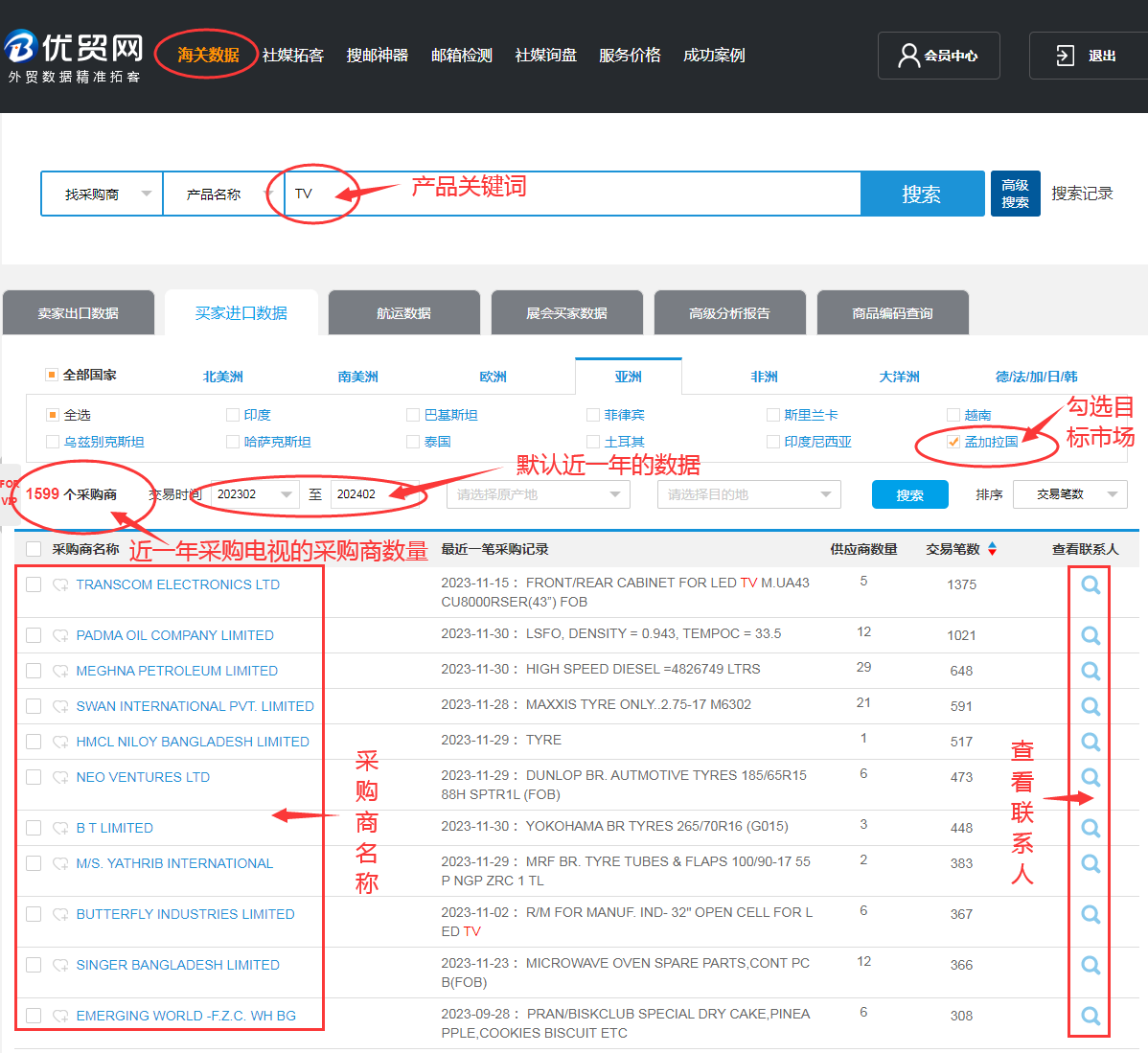Viewport: 1148px width, 1053px height.
Task: Open the 找采购商 search type dropdown
Action: (103, 195)
